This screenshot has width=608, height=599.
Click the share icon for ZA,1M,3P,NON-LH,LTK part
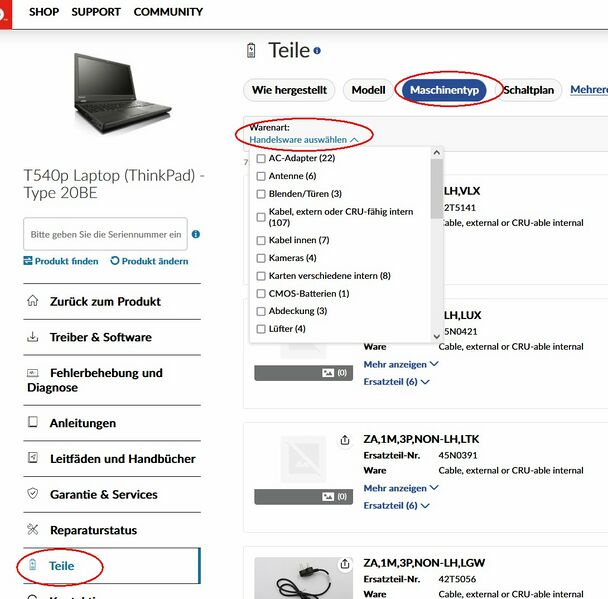point(345,440)
